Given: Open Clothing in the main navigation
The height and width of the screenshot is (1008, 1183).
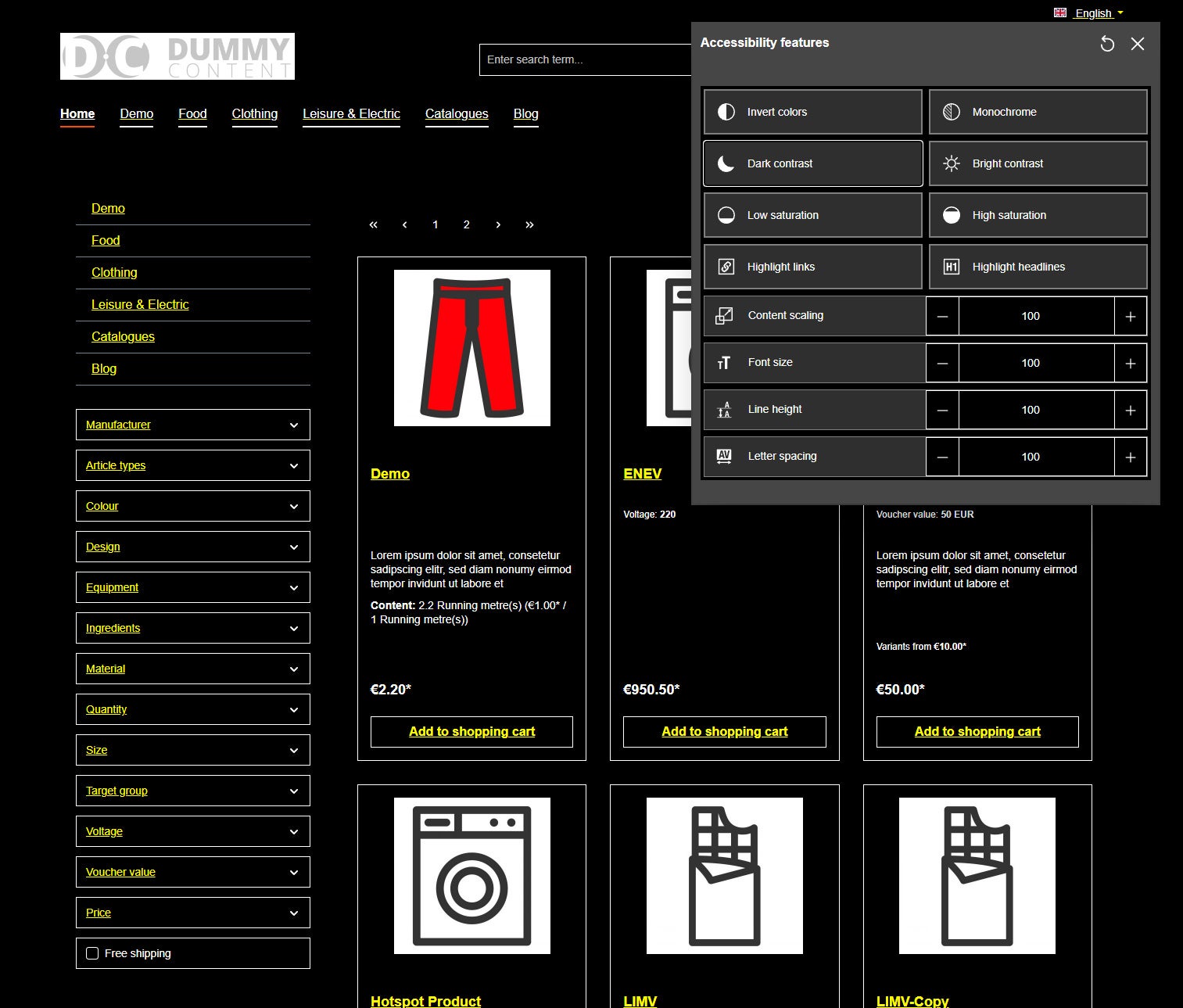Looking at the screenshot, I should point(255,113).
